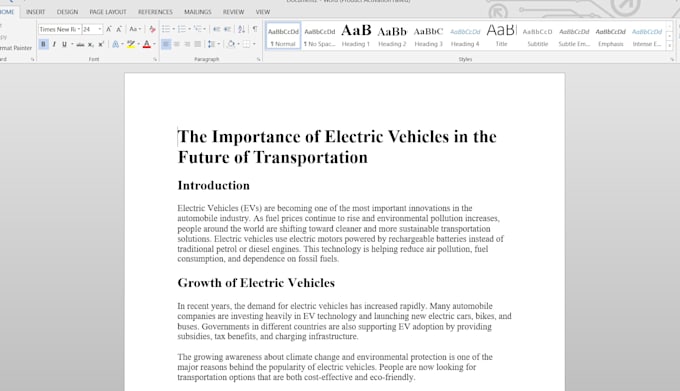Click the Format Painter button
680x391 pixels.
[x=16, y=48]
